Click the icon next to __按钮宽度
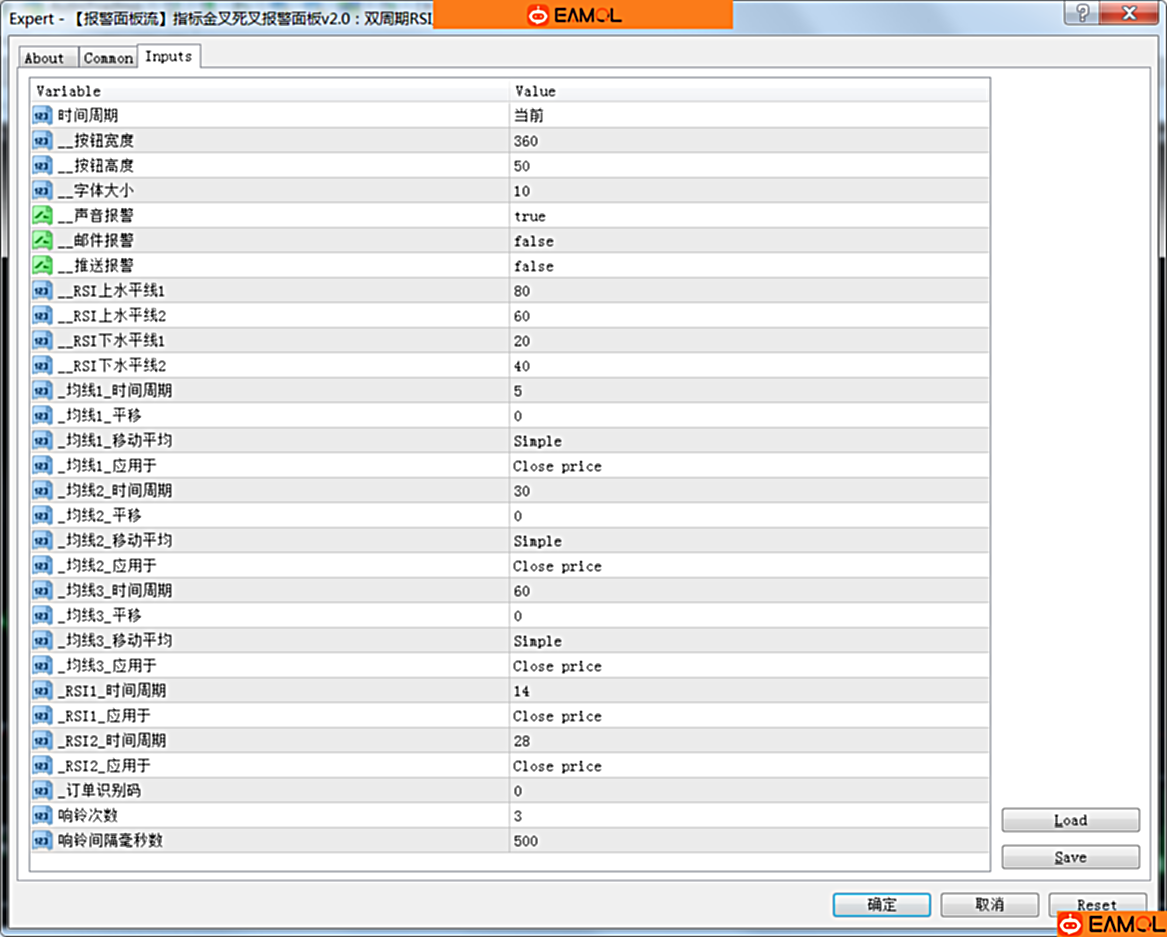 pos(42,141)
